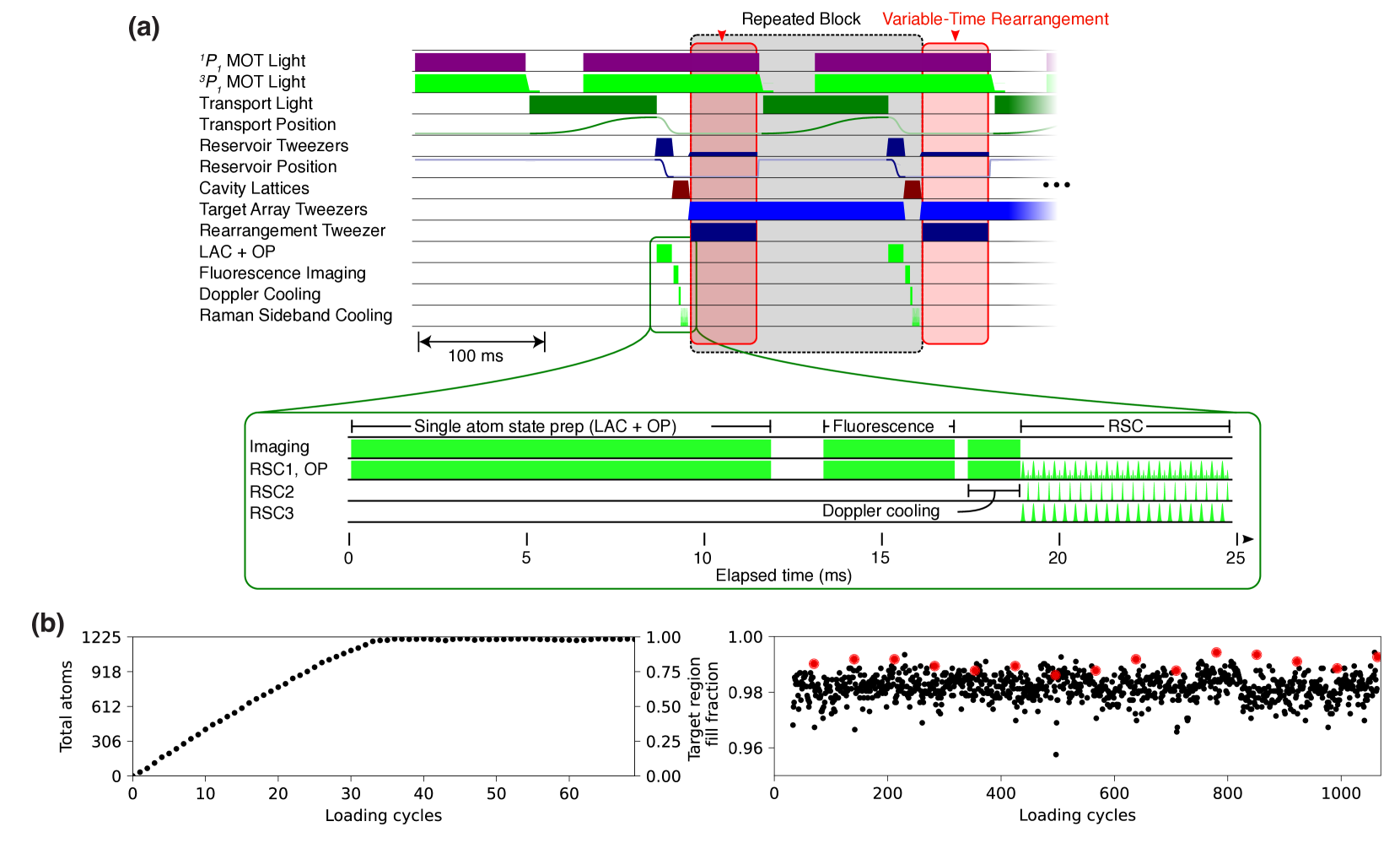Click the '0.96' tick on right plot
Screen dimensions: 1400x843
coord(746,748)
